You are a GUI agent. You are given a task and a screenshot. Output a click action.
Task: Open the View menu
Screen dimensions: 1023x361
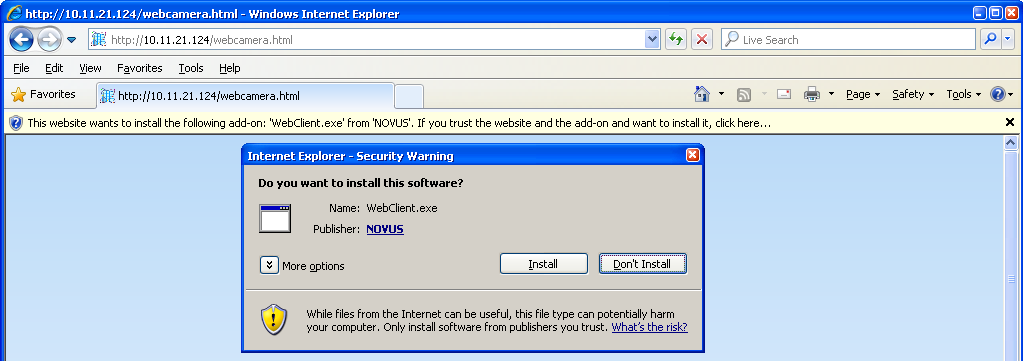[90, 68]
